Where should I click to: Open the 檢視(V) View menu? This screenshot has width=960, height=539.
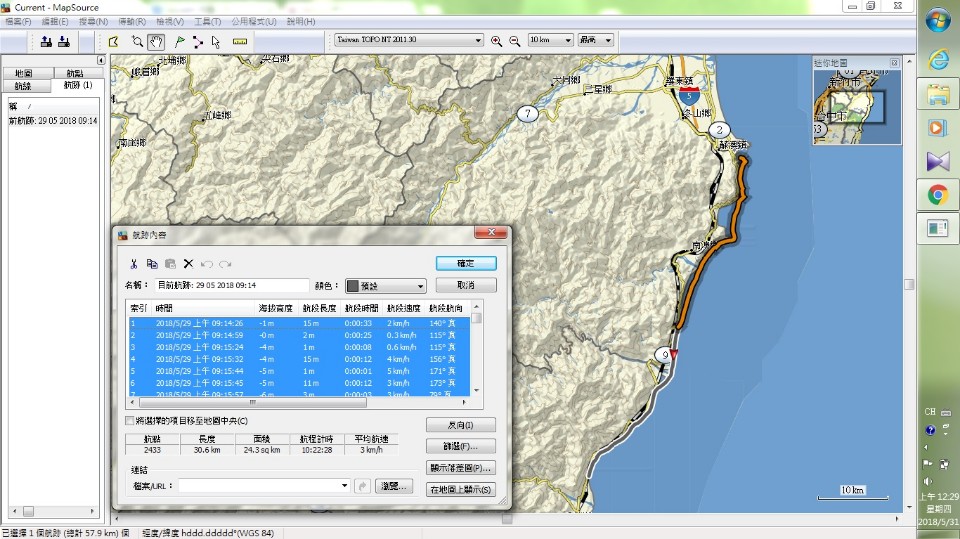[170, 21]
